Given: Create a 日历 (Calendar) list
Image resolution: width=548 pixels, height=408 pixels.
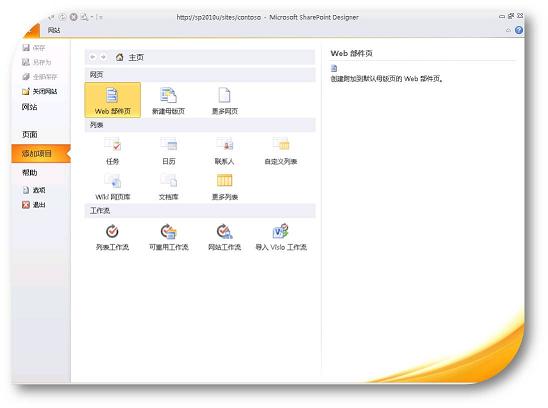Looking at the screenshot, I should tap(169, 151).
